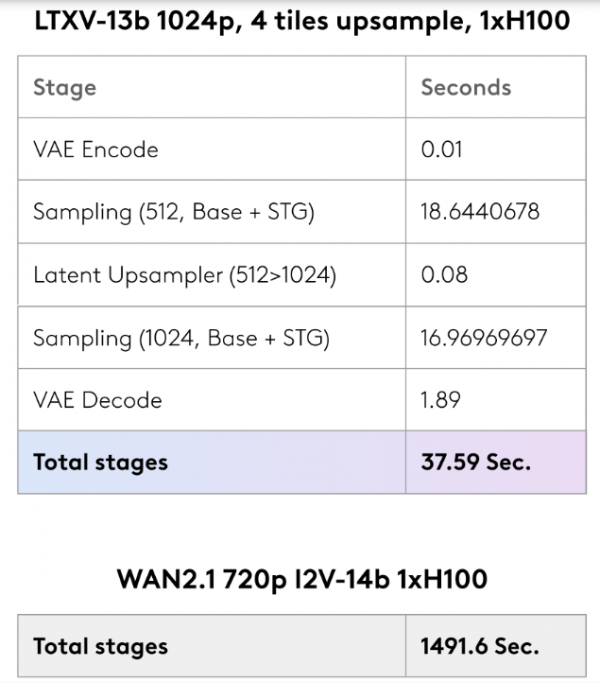Select the WAN2.1 Total stages label
600x683 pixels.
tap(100, 646)
